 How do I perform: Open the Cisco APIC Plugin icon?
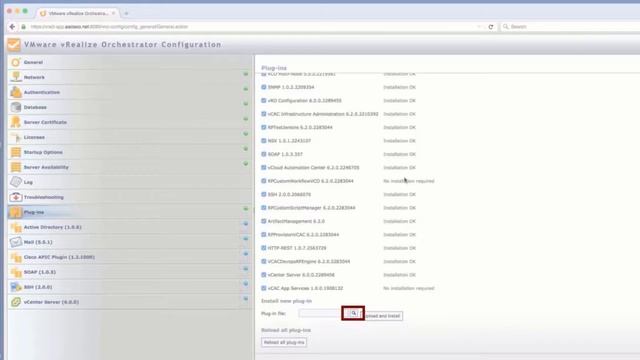16,257
